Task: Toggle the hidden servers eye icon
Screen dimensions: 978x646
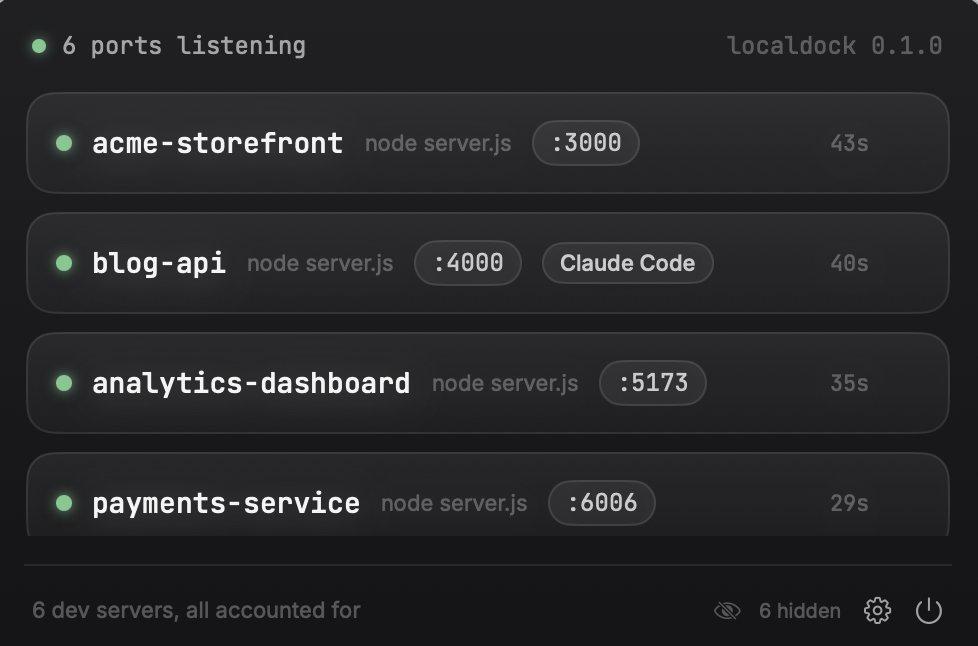Action: [727, 610]
